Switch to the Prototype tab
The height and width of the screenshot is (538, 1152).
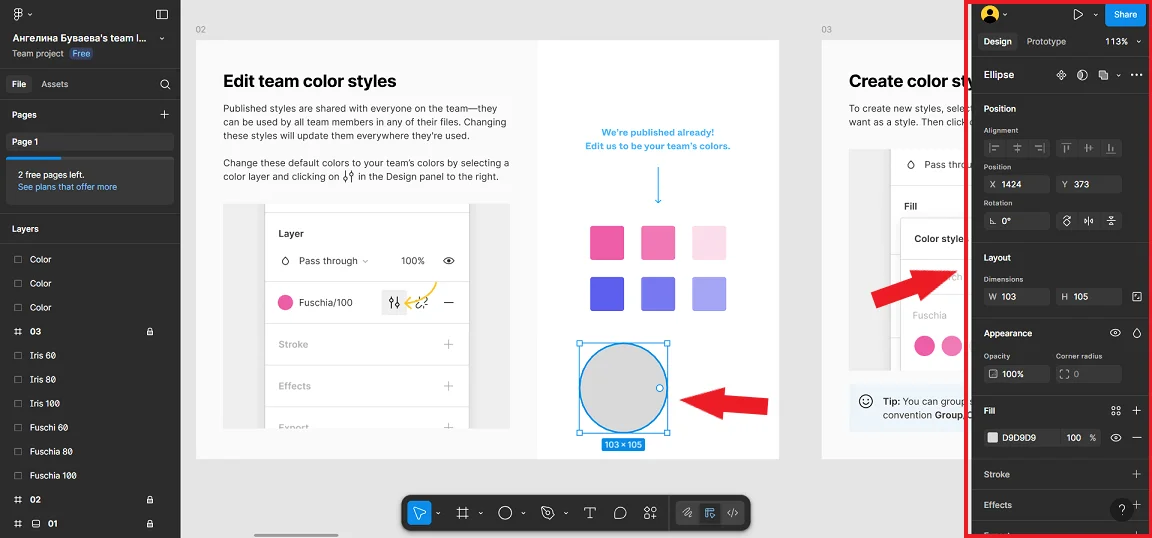coord(1046,41)
